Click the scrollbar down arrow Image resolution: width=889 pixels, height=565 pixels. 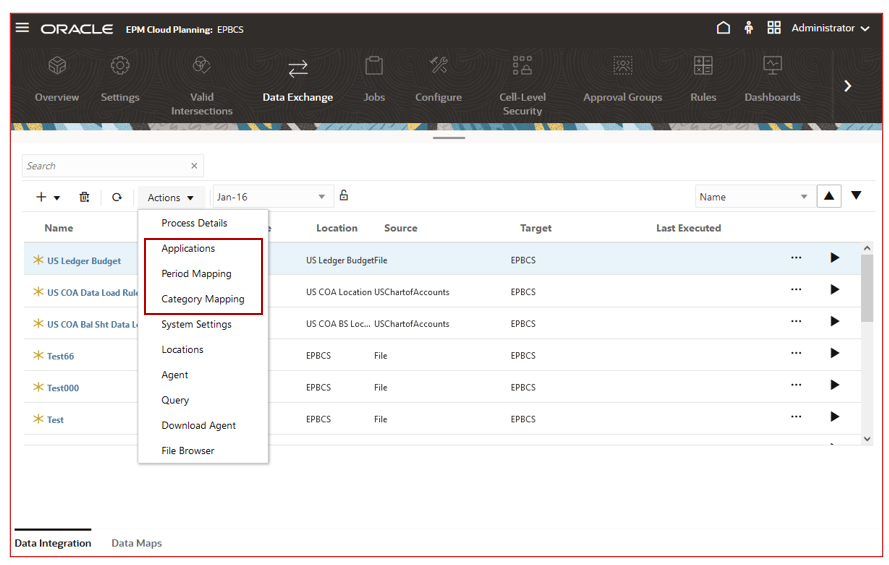click(866, 439)
